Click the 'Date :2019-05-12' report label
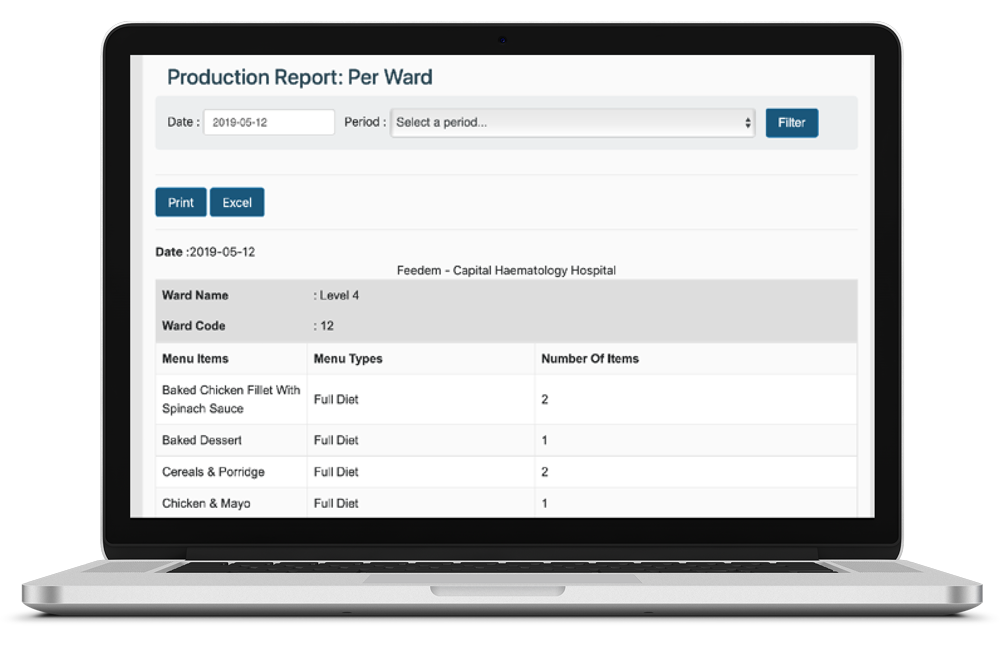This screenshot has height=646, width=1000. coord(205,252)
